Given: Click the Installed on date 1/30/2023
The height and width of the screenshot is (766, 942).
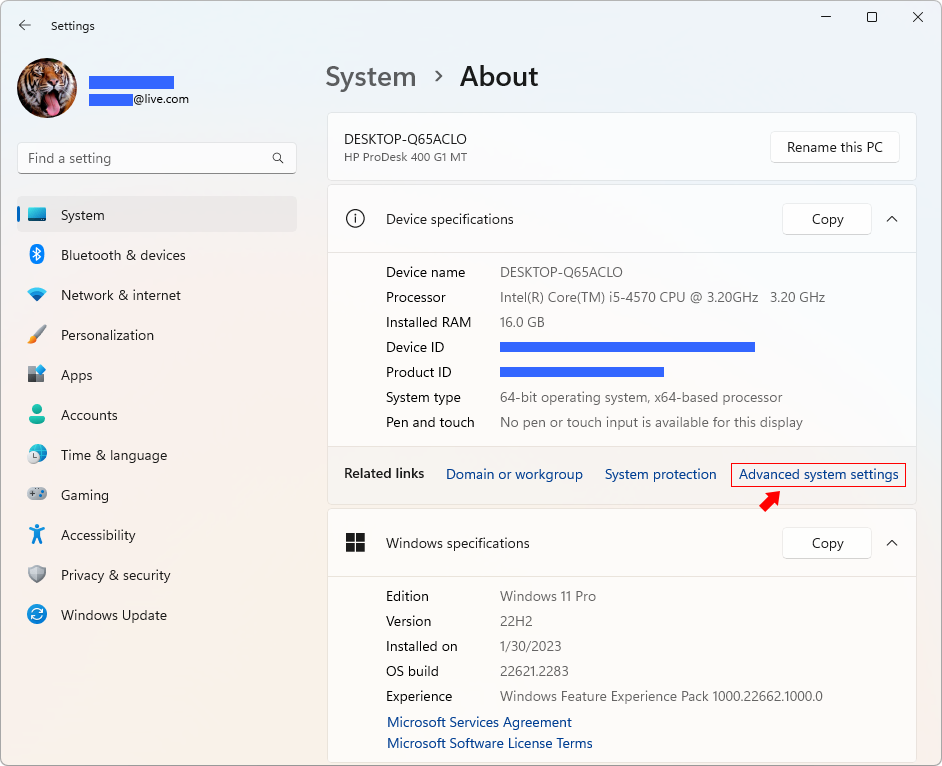Looking at the screenshot, I should coord(530,646).
